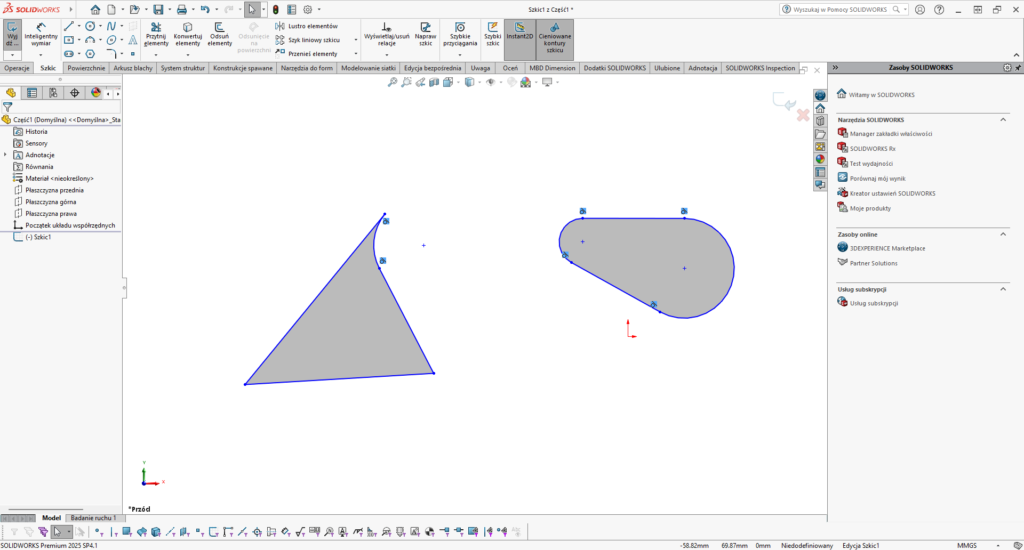Screen dimensions: 1024x550
Task: Open Napraw szkic repair tool
Action: (x=425, y=34)
